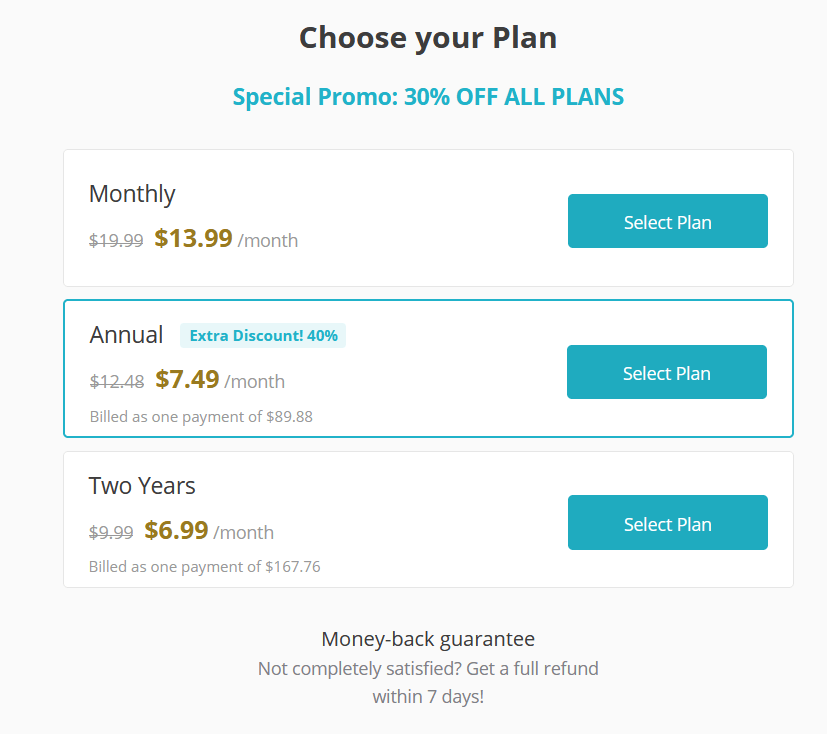Click the $13.99 monthly price
Image resolution: width=827 pixels, height=734 pixels.
coord(193,239)
